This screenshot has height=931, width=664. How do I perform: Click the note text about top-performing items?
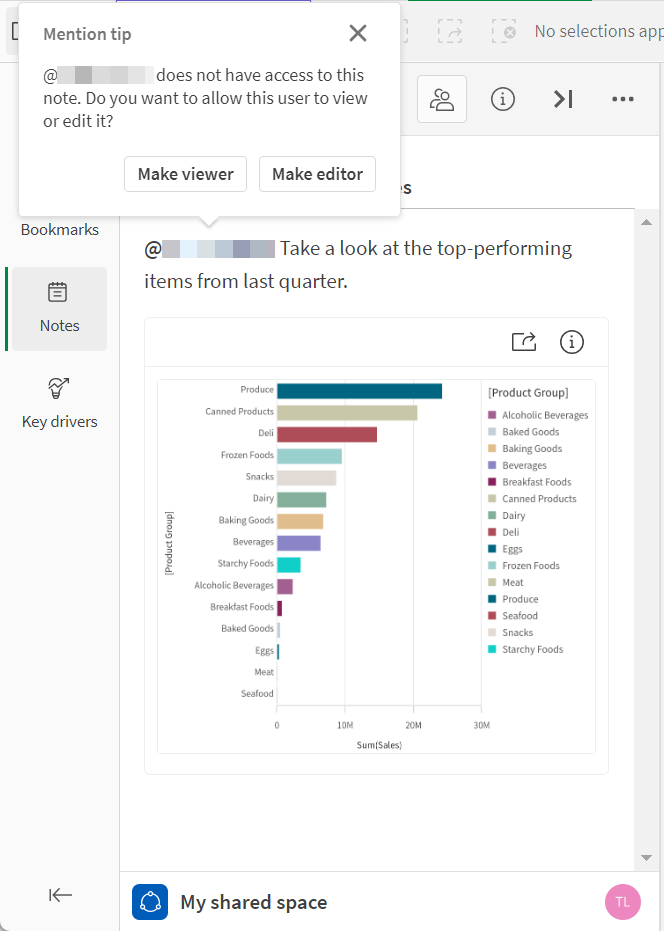[358, 264]
